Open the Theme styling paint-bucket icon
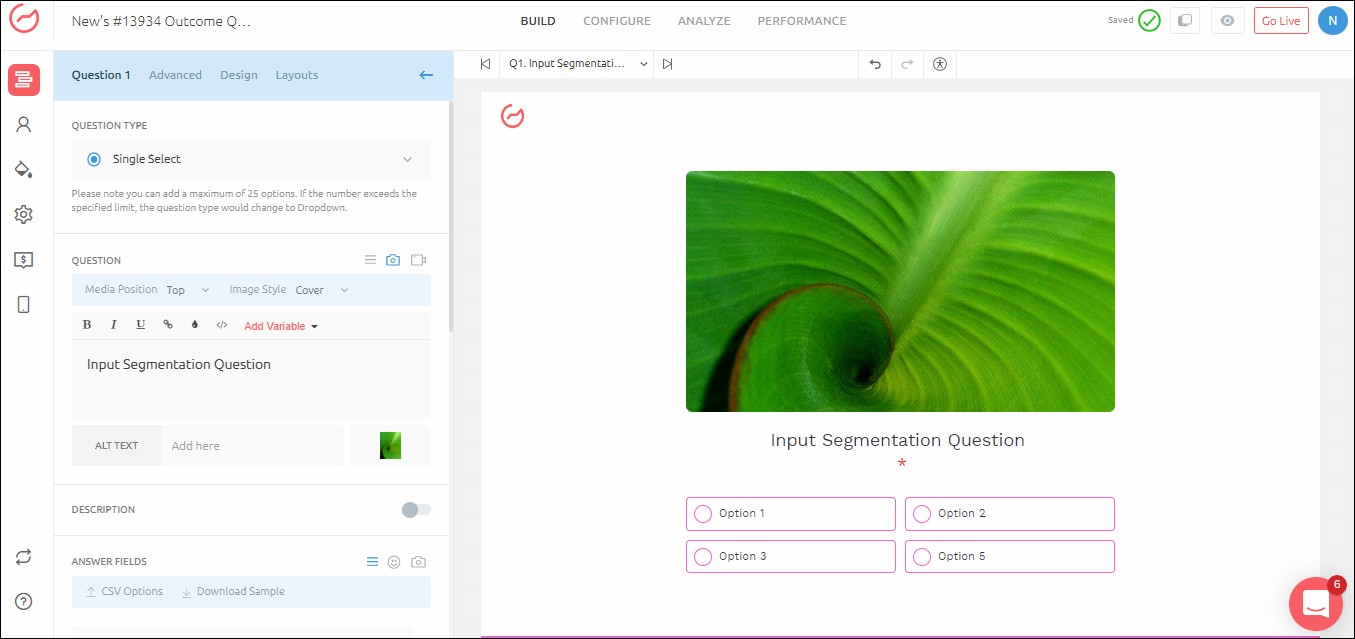 (24, 168)
